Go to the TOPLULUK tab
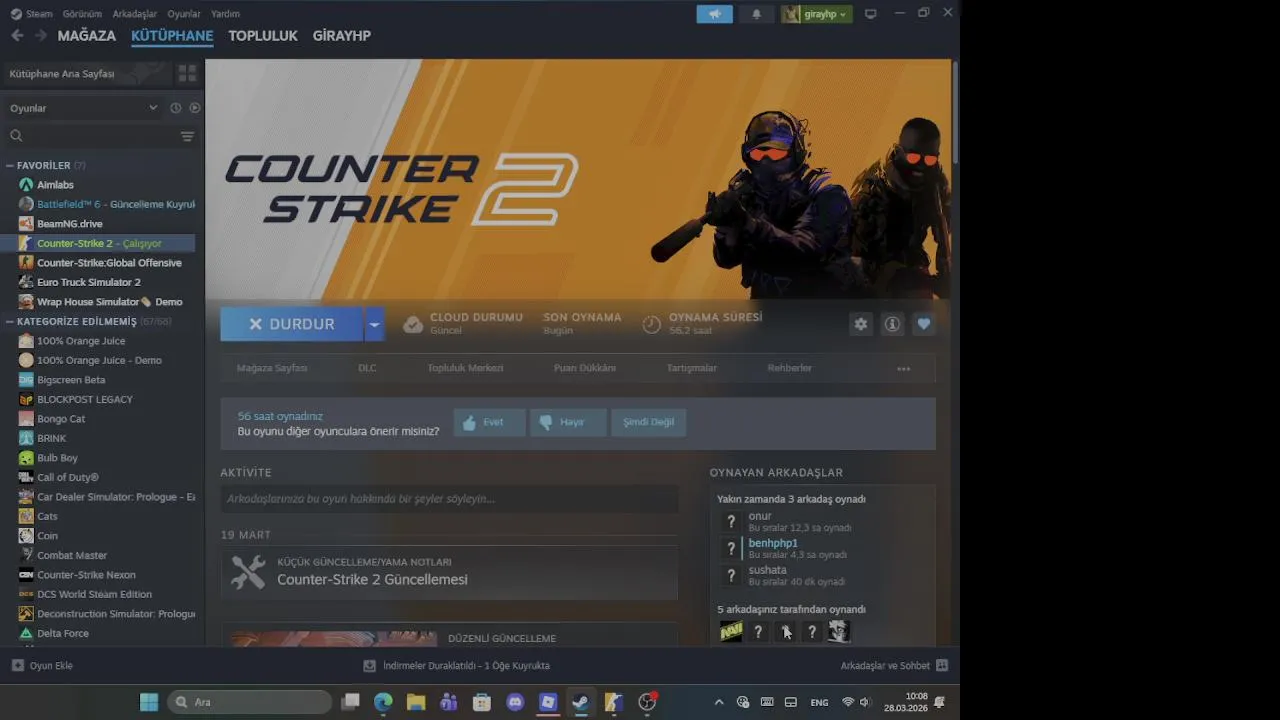 coord(263,36)
